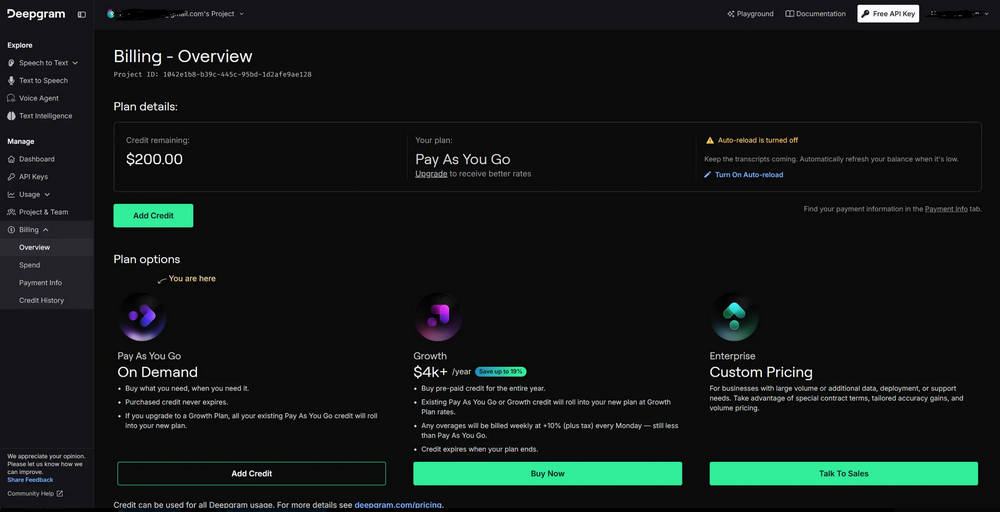Viewport: 1000px width, 512px height.
Task: Open the Spend billing sub-item
Action: coord(29,265)
